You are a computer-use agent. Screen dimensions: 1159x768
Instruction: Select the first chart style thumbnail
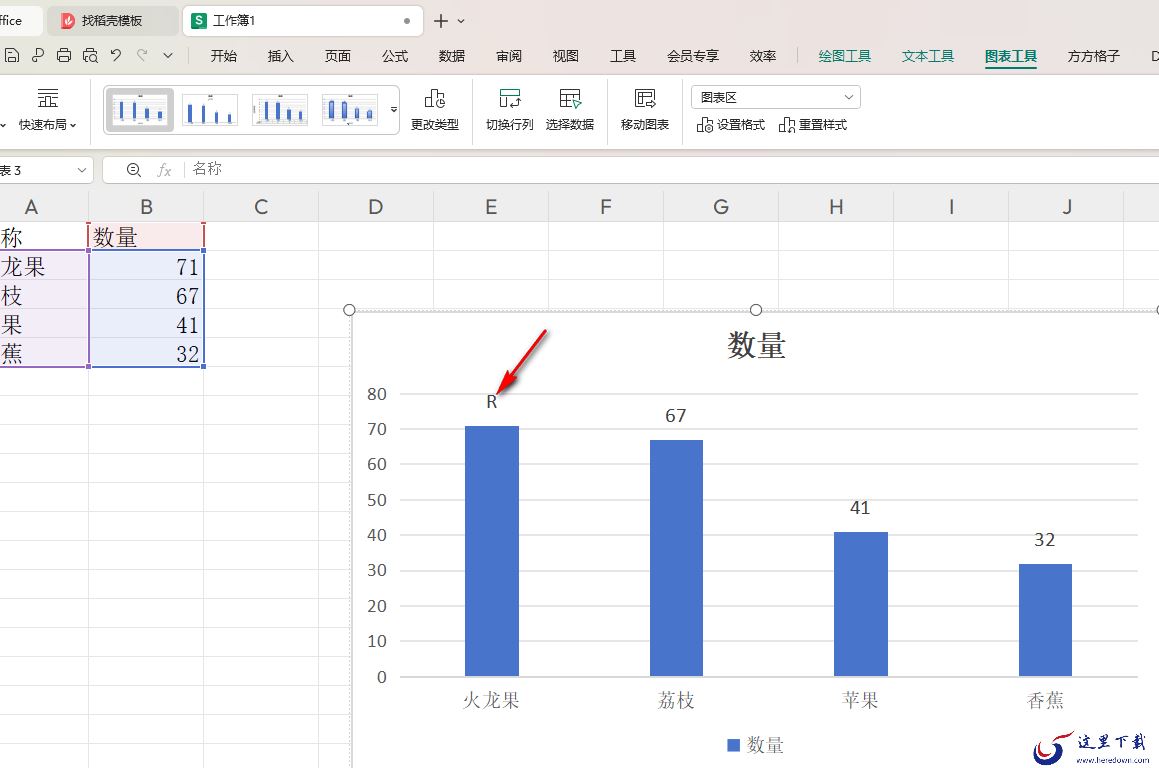click(140, 110)
